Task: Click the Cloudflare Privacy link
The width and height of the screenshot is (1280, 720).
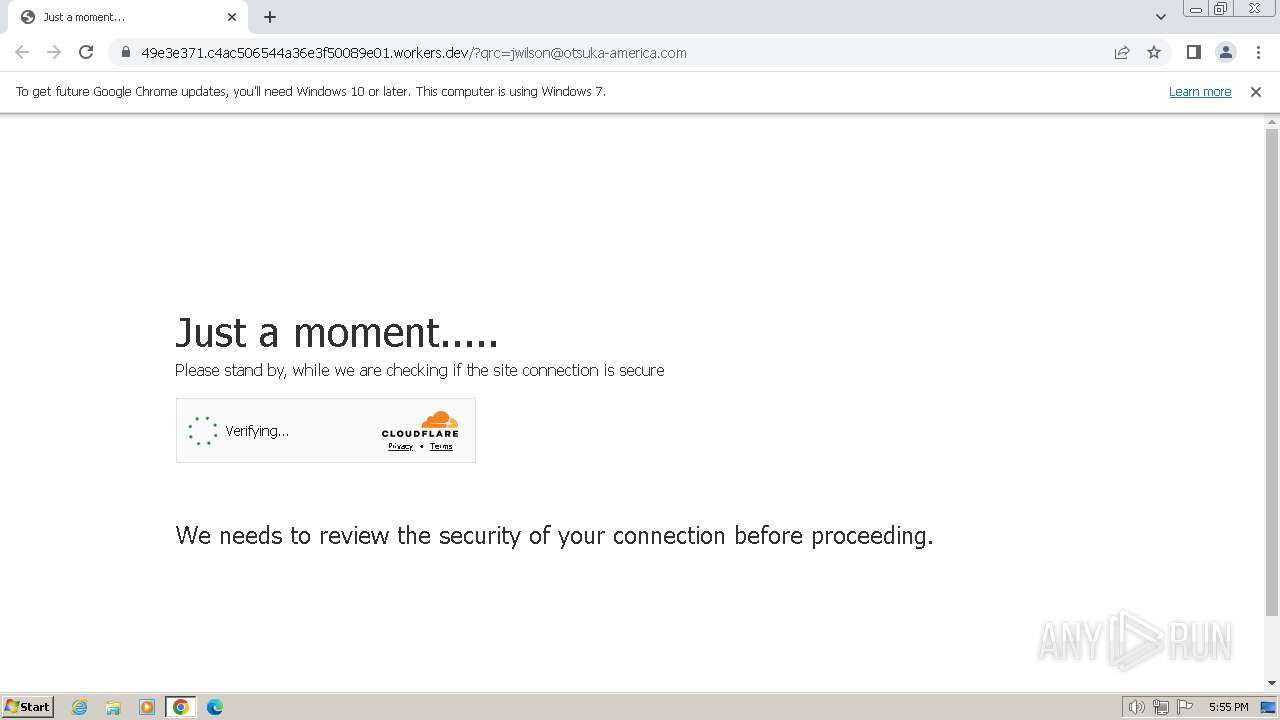Action: click(400, 447)
